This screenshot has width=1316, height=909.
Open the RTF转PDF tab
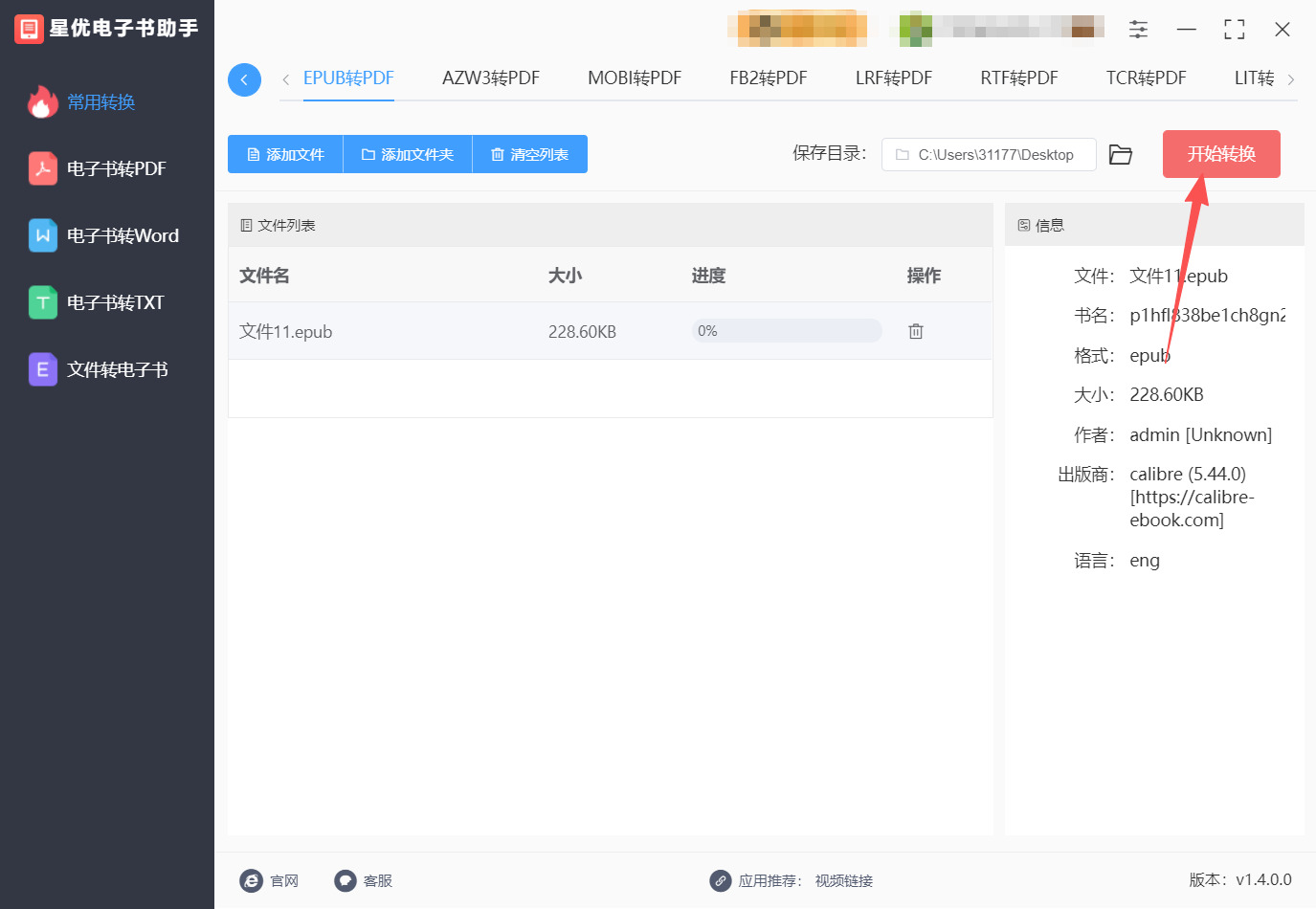[1018, 79]
